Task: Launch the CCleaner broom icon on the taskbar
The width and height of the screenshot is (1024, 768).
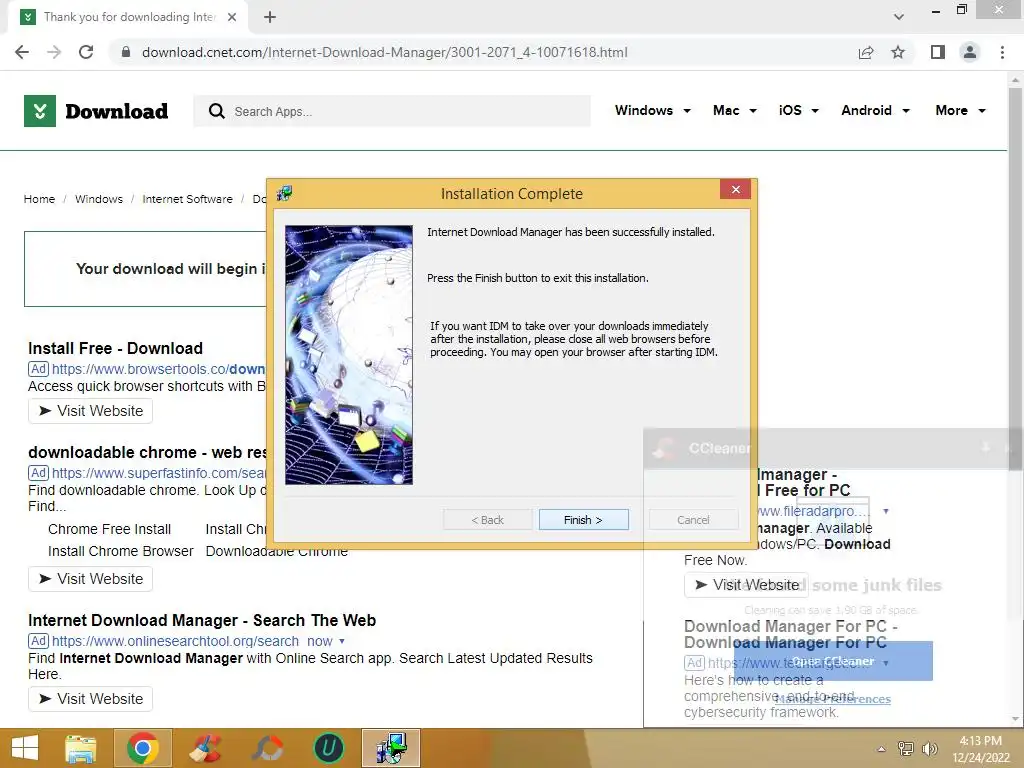Action: click(205, 748)
